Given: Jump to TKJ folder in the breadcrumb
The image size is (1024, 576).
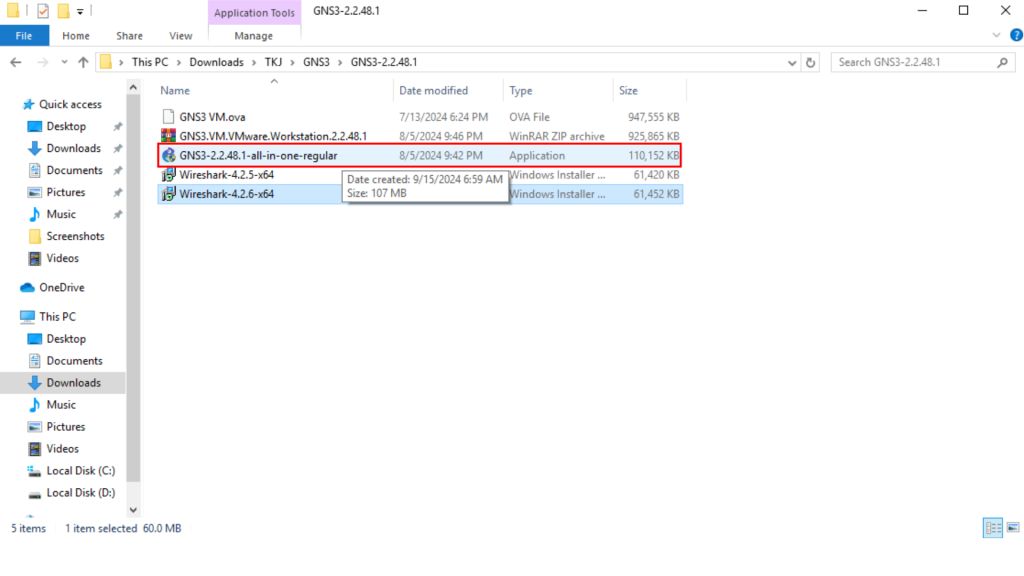Looking at the screenshot, I should tap(273, 62).
